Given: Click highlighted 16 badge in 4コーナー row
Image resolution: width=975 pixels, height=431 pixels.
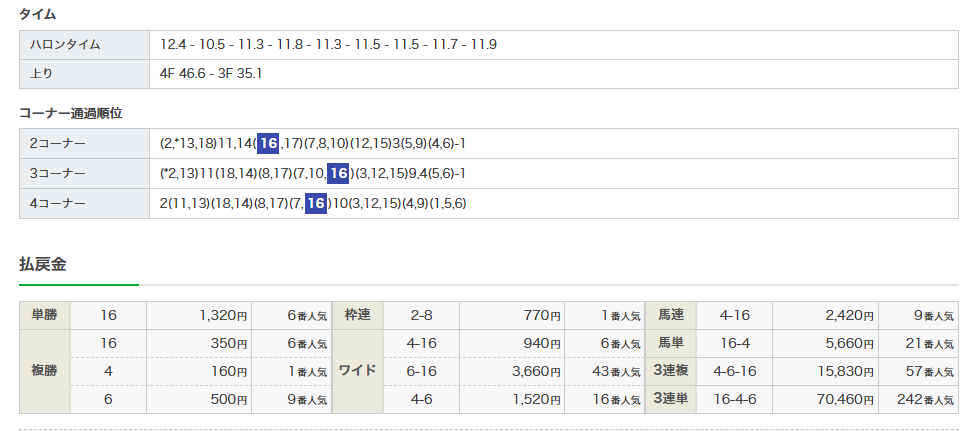Looking at the screenshot, I should [x=316, y=204].
